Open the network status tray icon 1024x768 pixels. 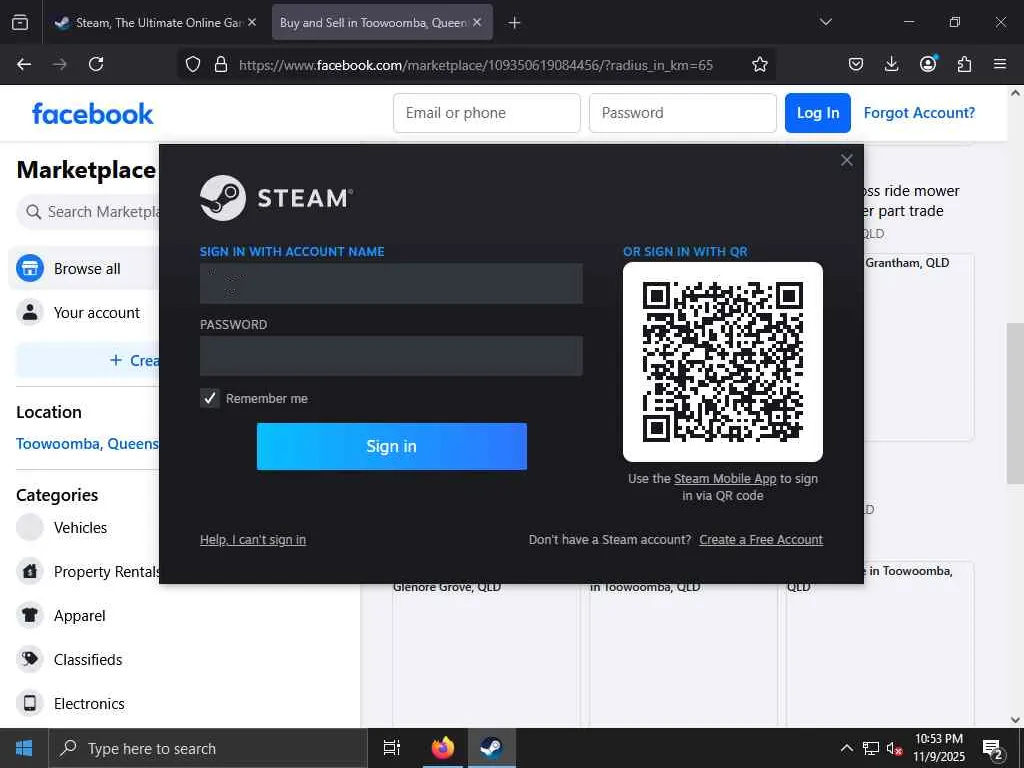point(871,748)
